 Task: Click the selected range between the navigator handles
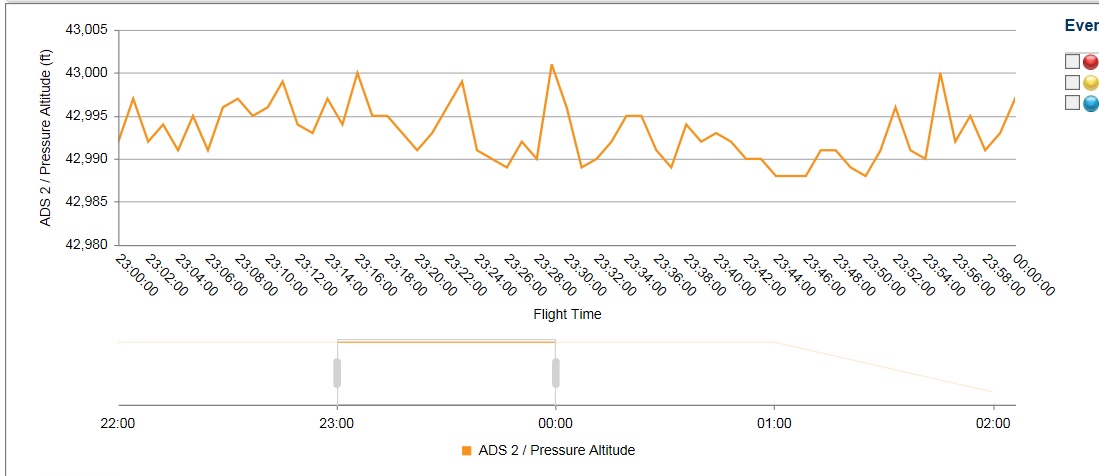(x=446, y=370)
